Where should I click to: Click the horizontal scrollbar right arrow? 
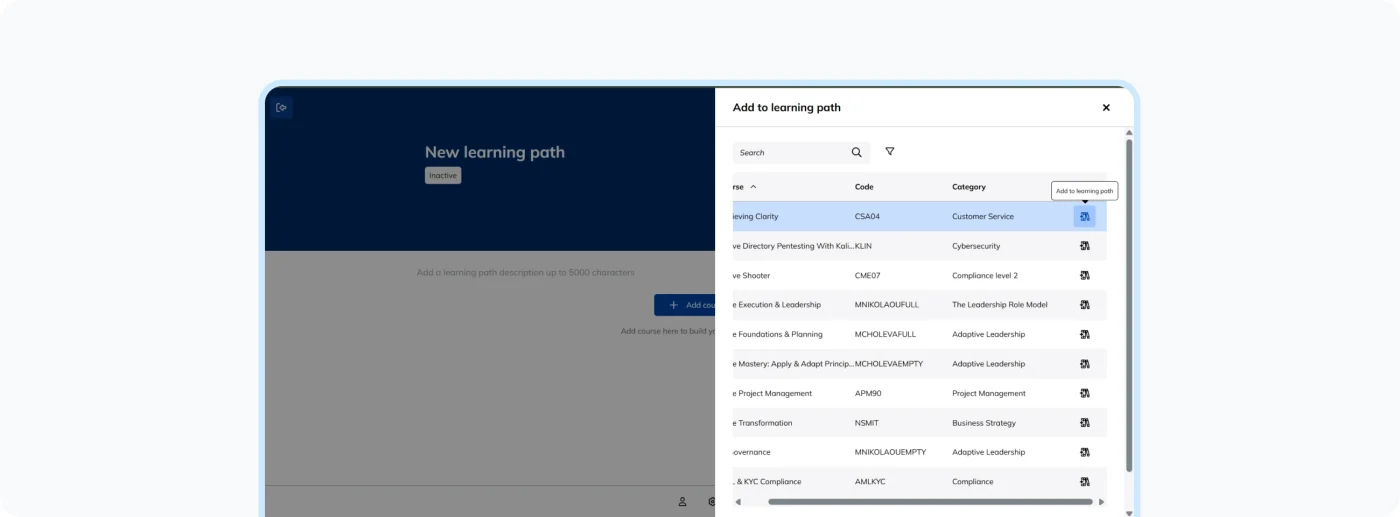click(1101, 502)
